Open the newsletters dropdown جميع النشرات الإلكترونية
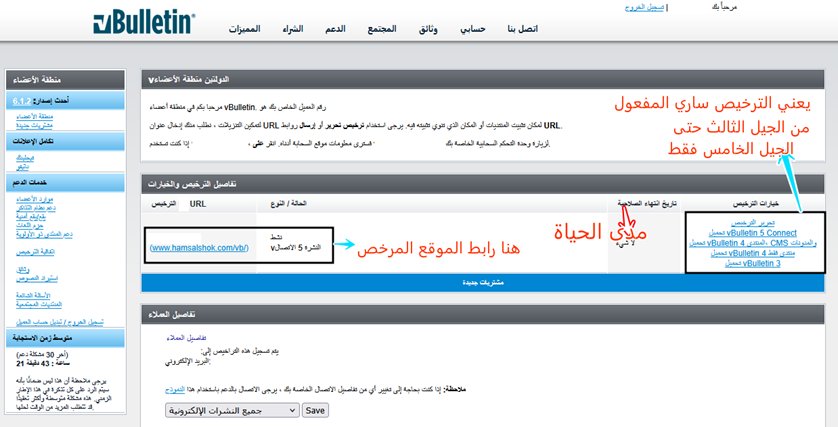Viewport: 838px width, 427px height. (x=232, y=410)
